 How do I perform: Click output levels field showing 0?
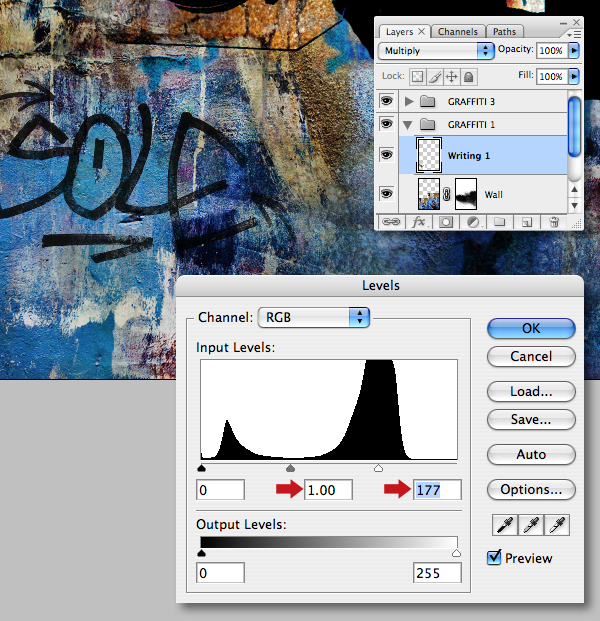click(220, 573)
